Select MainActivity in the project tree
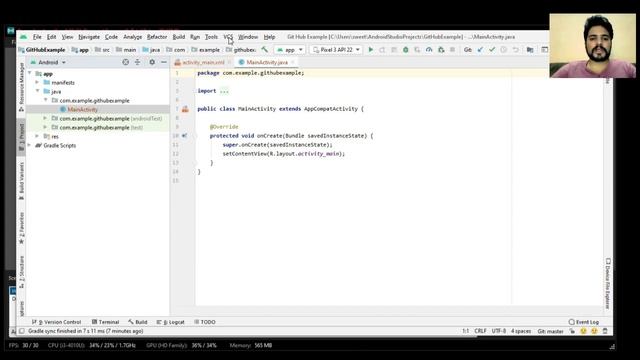 [82, 109]
